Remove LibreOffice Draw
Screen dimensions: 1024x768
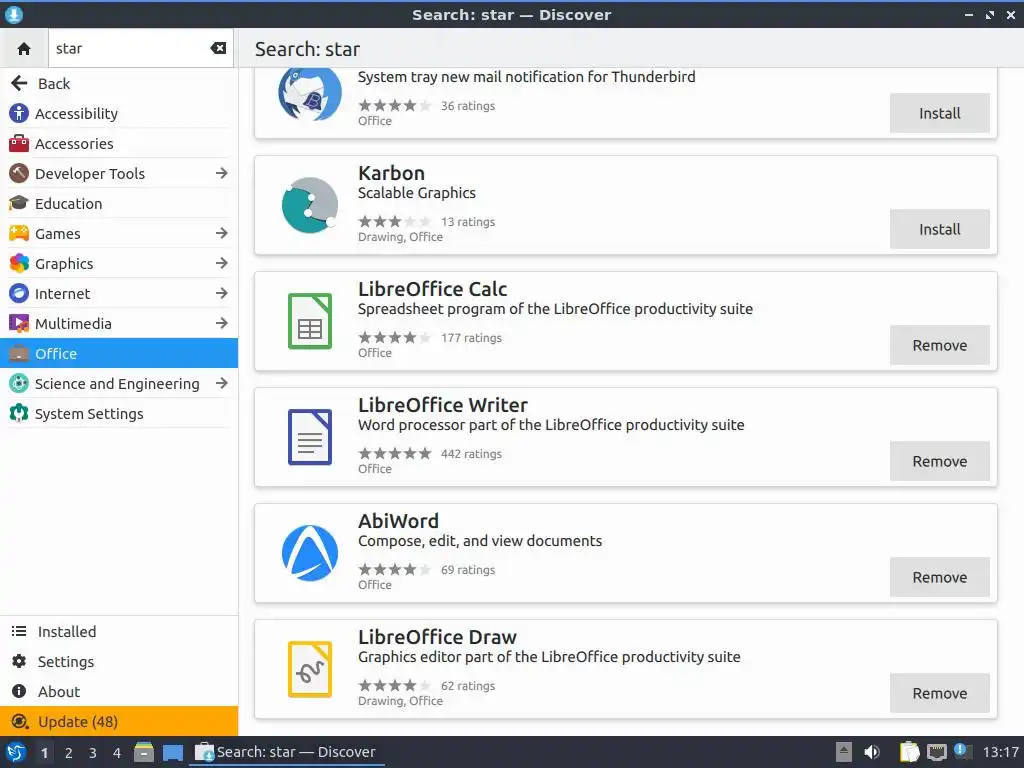coord(939,694)
